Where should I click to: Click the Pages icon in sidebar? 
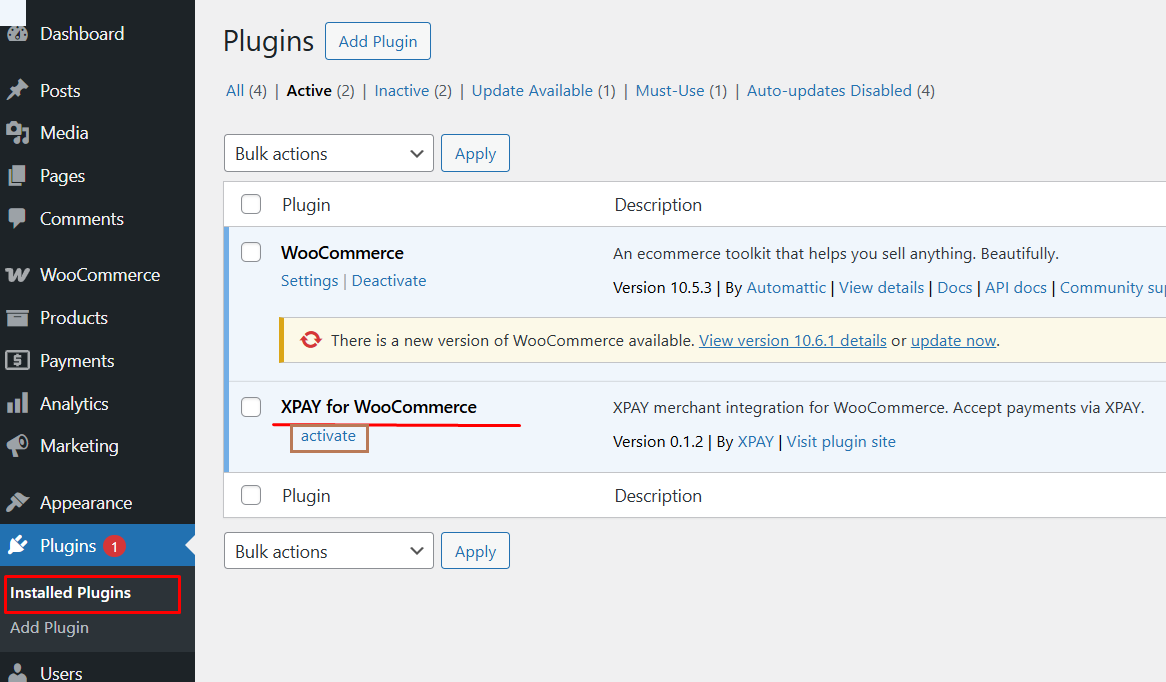(17, 176)
